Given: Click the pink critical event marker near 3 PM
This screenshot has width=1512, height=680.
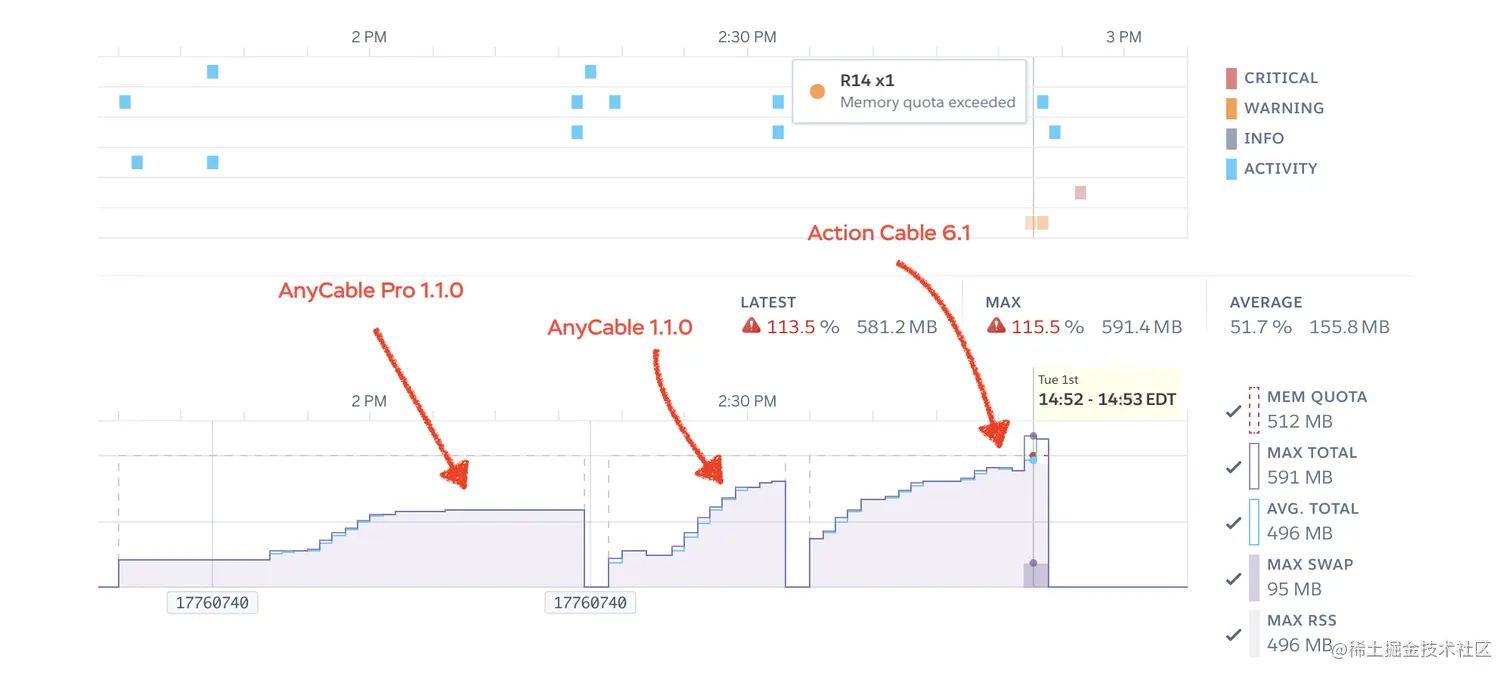Looking at the screenshot, I should pyautogui.click(x=1080, y=192).
